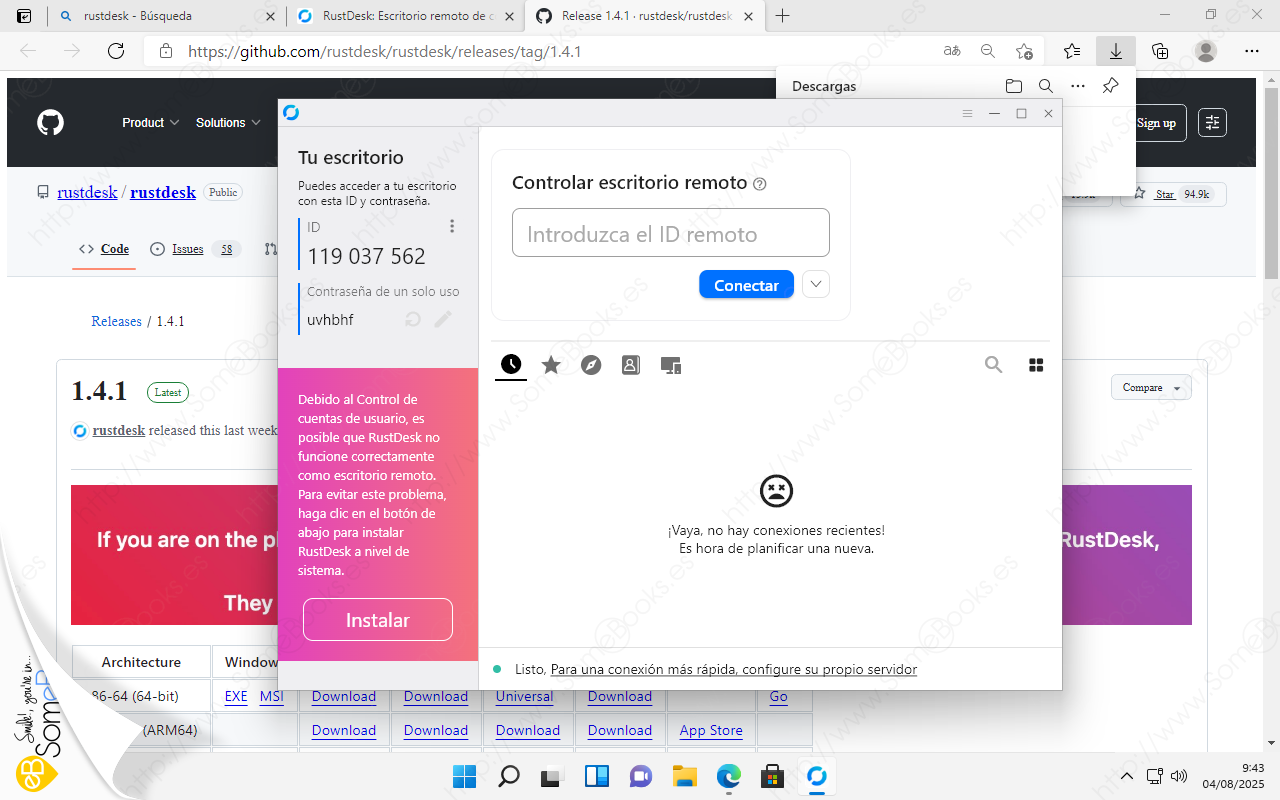Image resolution: width=1280 pixels, height=800 pixels.
Task: Reload the page in Edge
Action: [x=116, y=51]
